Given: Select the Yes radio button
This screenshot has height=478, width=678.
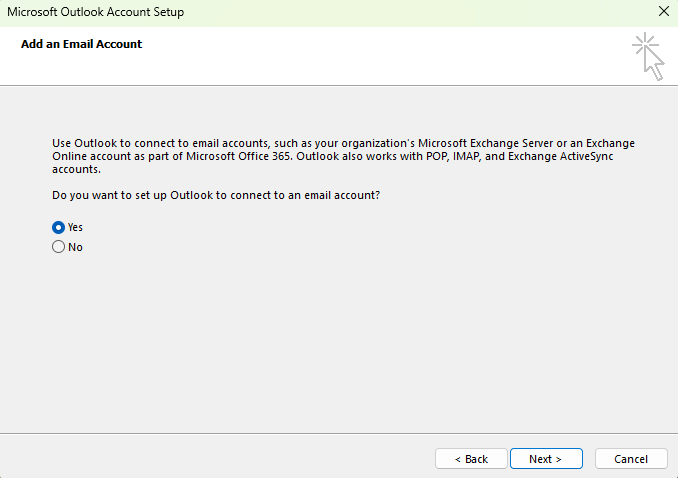Looking at the screenshot, I should [58, 227].
